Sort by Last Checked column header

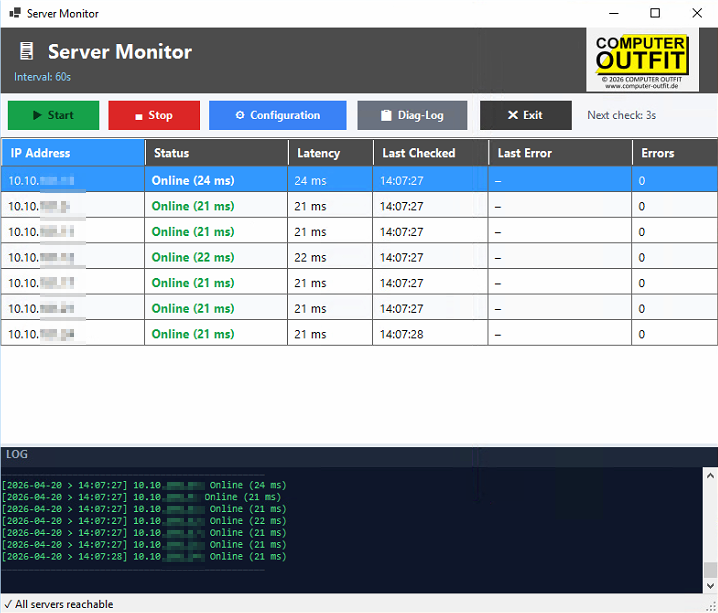[431, 153]
